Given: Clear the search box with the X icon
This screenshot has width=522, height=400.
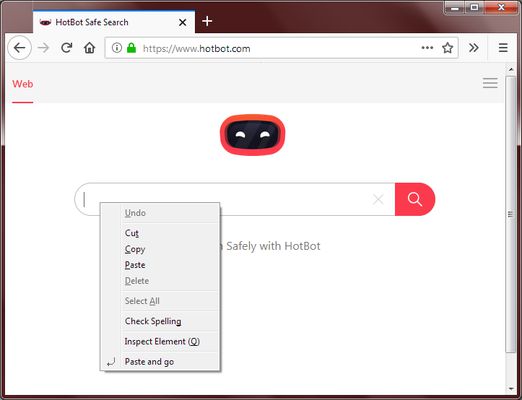Looking at the screenshot, I should pyautogui.click(x=378, y=199).
